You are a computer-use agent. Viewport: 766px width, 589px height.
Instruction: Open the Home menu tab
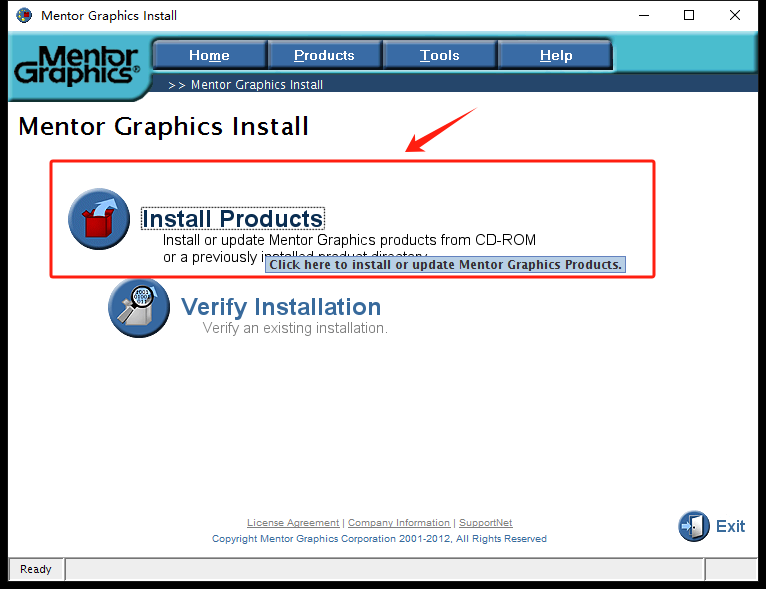tap(210, 55)
